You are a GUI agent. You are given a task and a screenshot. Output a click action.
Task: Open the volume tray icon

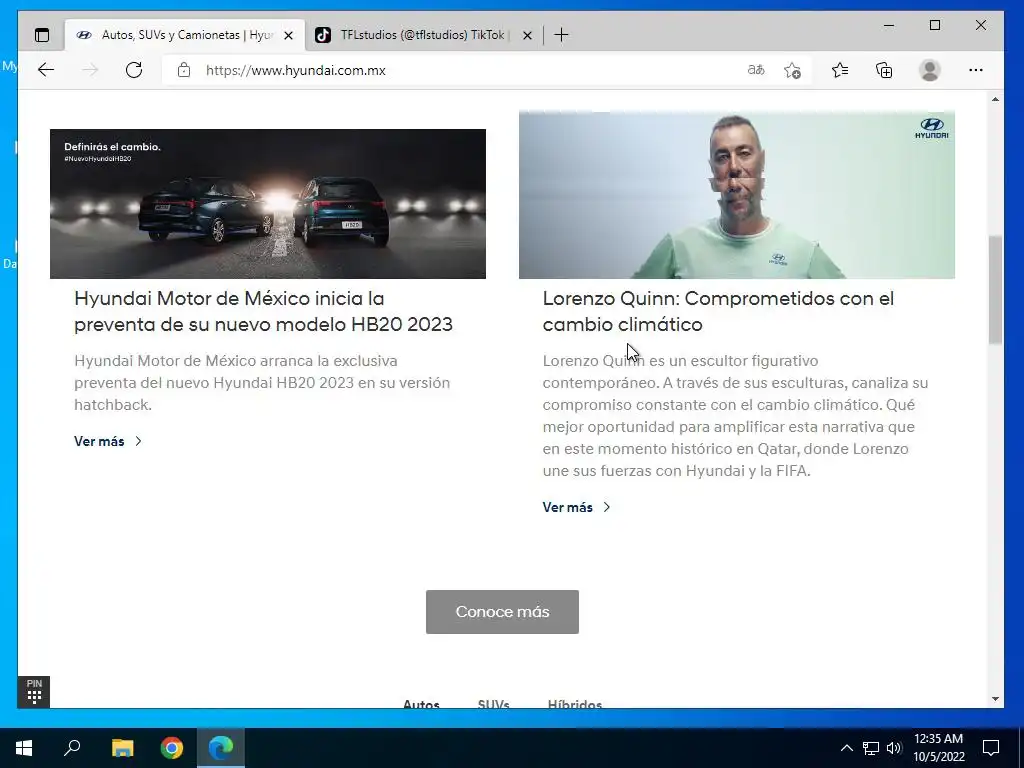(894, 748)
